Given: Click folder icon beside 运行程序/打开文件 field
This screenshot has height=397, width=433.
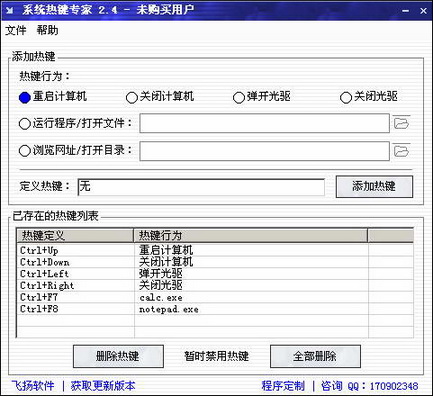Looking at the screenshot, I should [401, 123].
